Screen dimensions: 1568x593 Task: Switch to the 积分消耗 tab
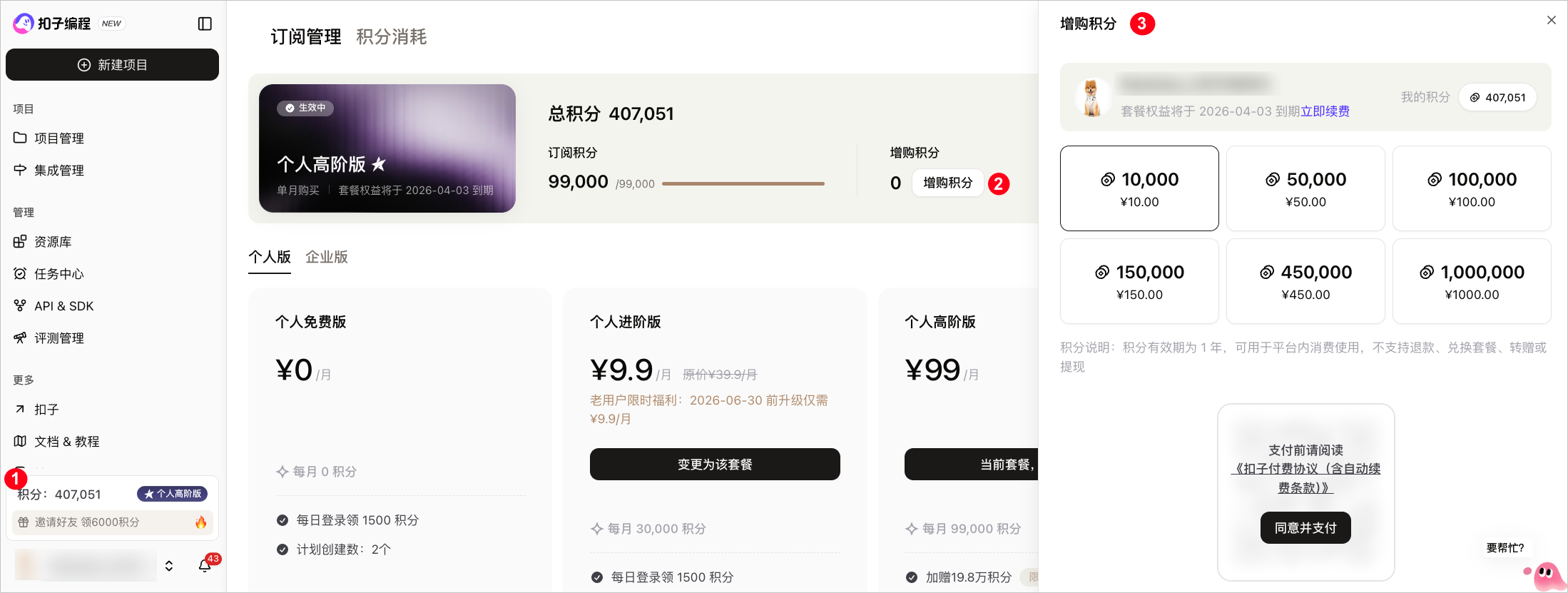[x=391, y=37]
